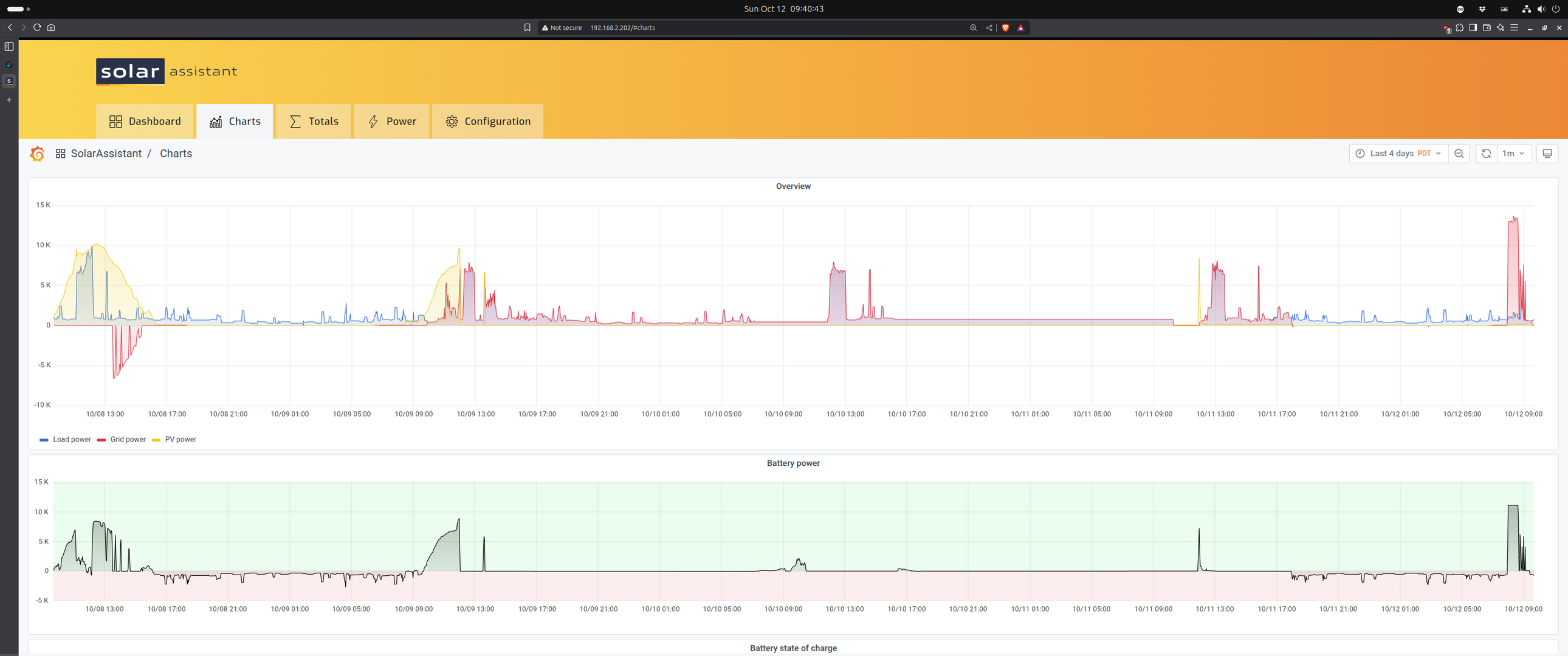Toggle PV power series in the legend

(x=180, y=439)
